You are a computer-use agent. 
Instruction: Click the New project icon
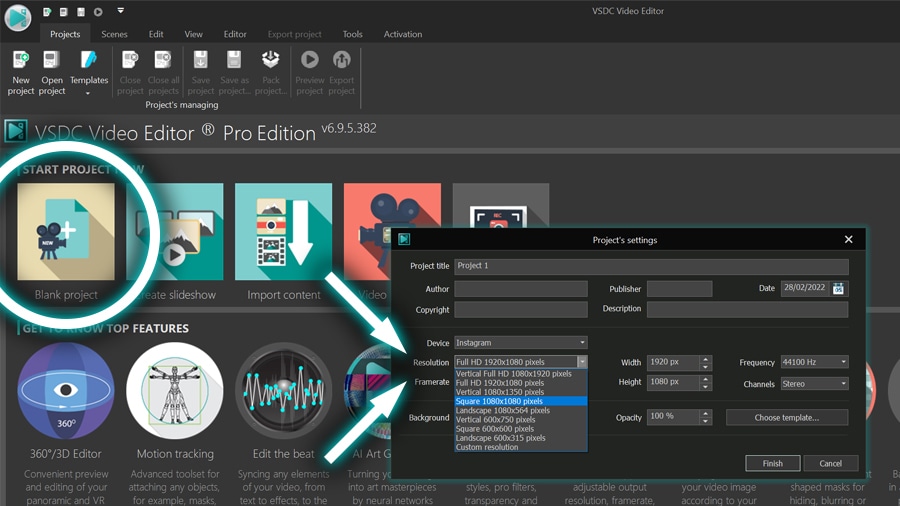[x=21, y=60]
